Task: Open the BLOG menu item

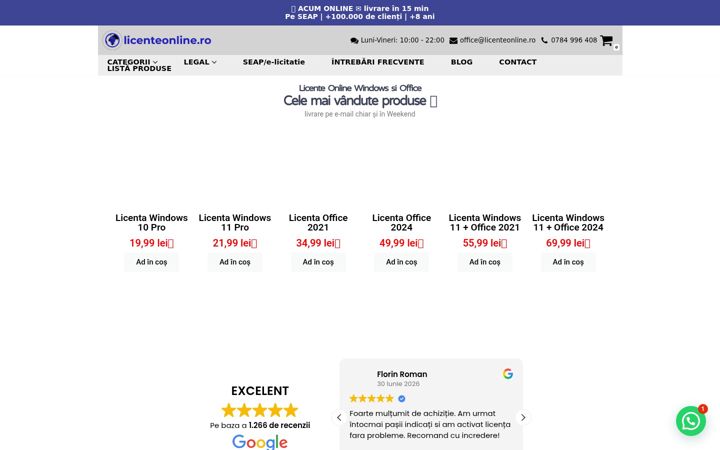Action: (x=461, y=62)
